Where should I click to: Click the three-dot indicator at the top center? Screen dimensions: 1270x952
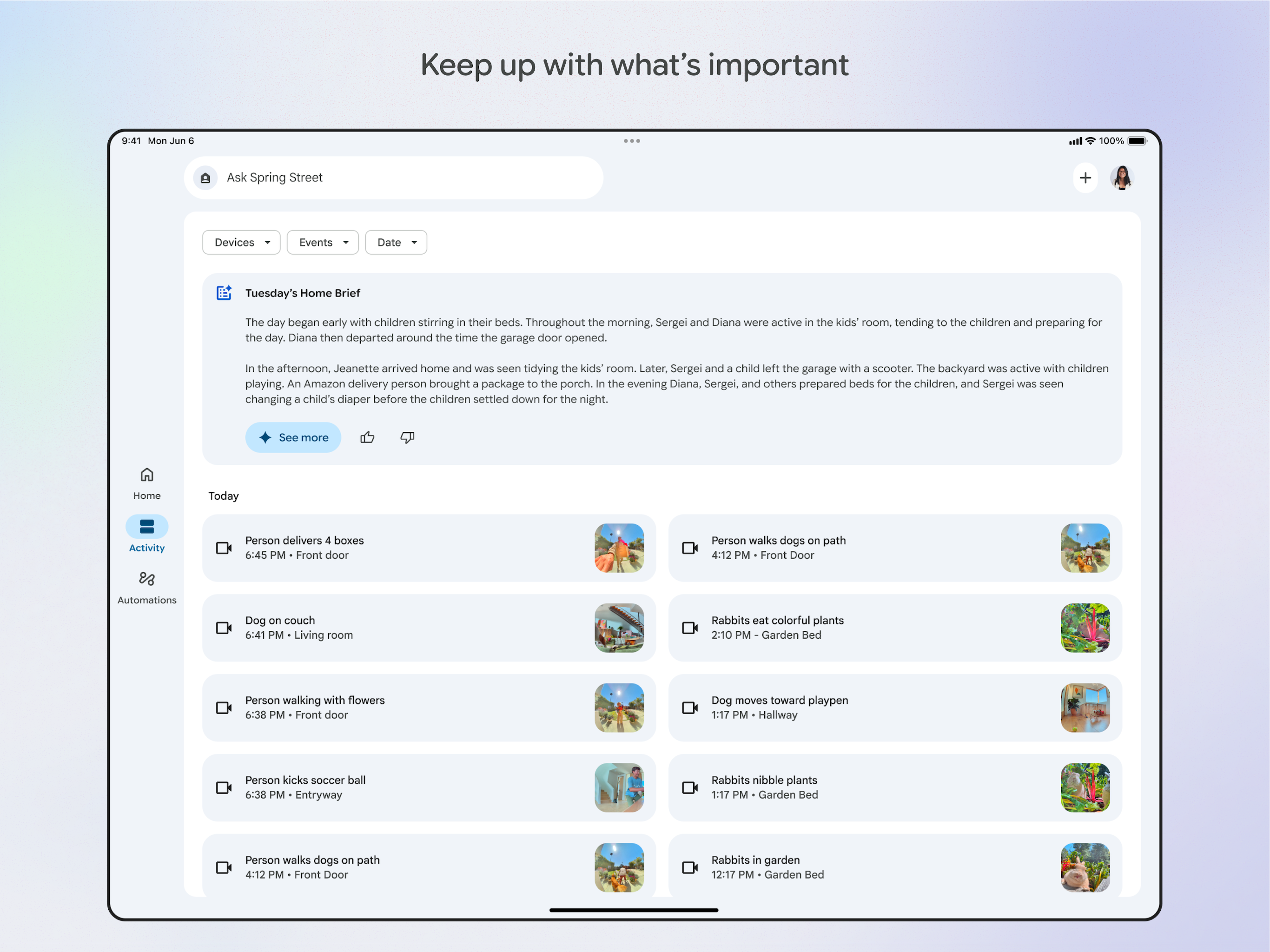coord(632,141)
